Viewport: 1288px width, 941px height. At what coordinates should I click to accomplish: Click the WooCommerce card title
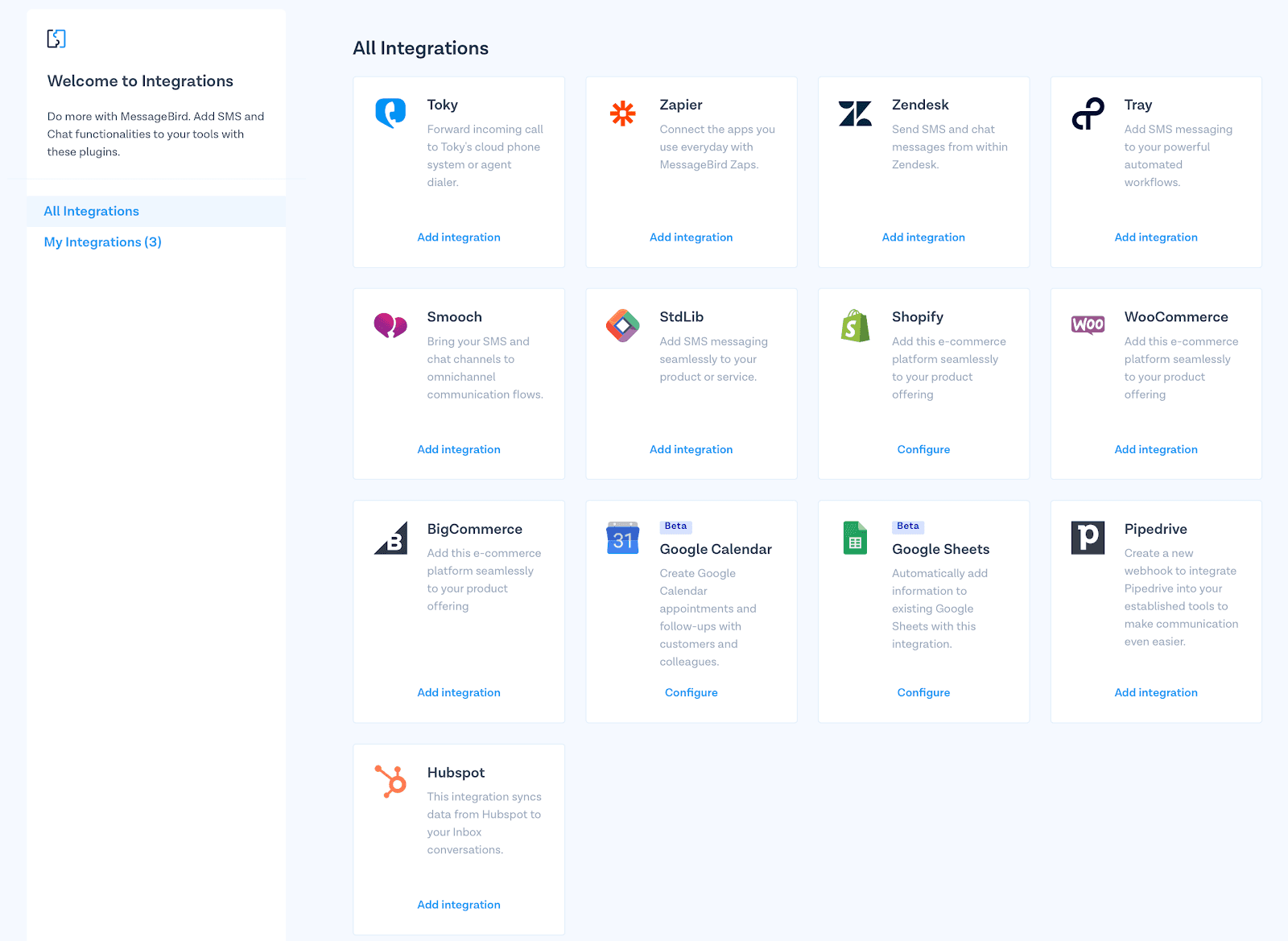[x=1176, y=317]
